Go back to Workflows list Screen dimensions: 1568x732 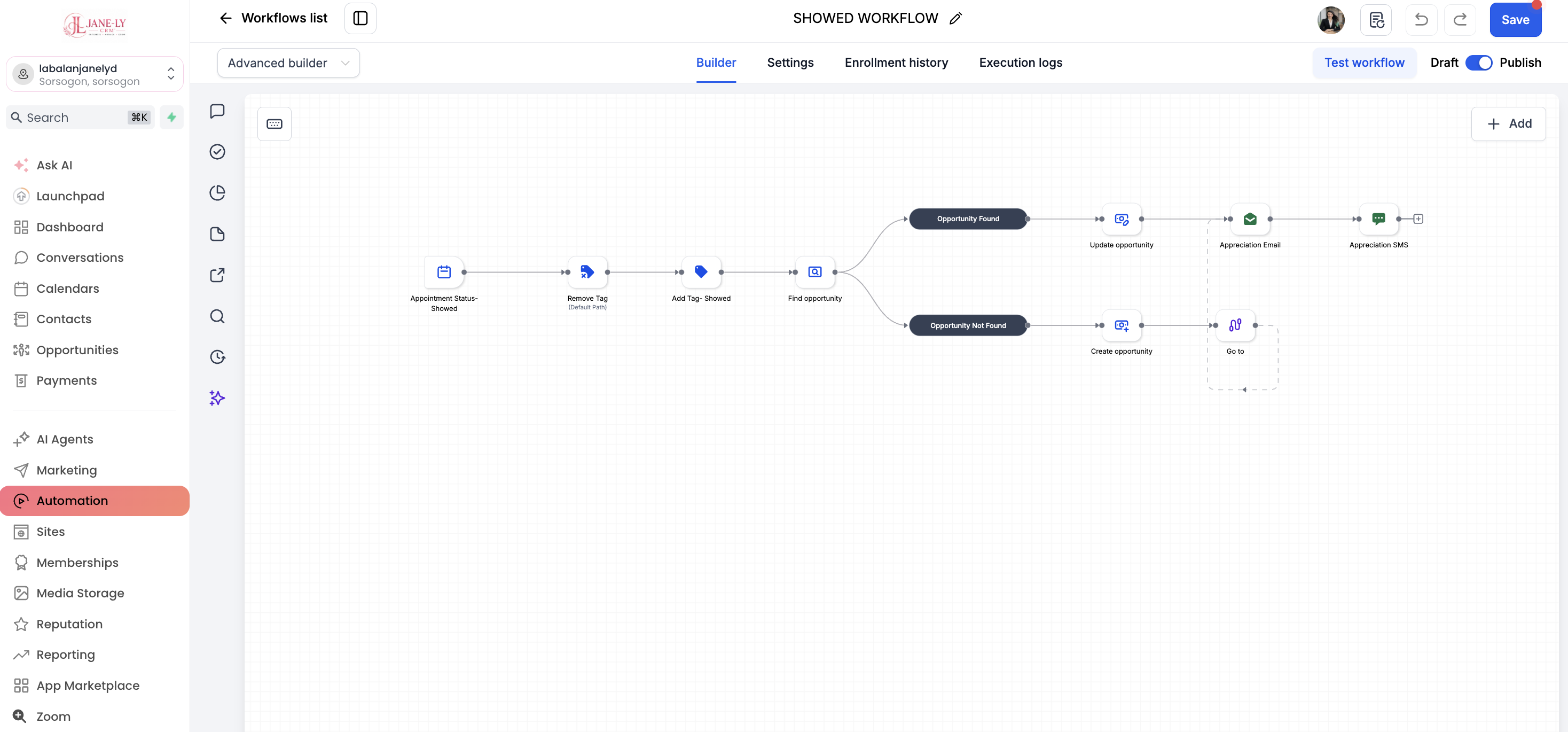point(273,18)
